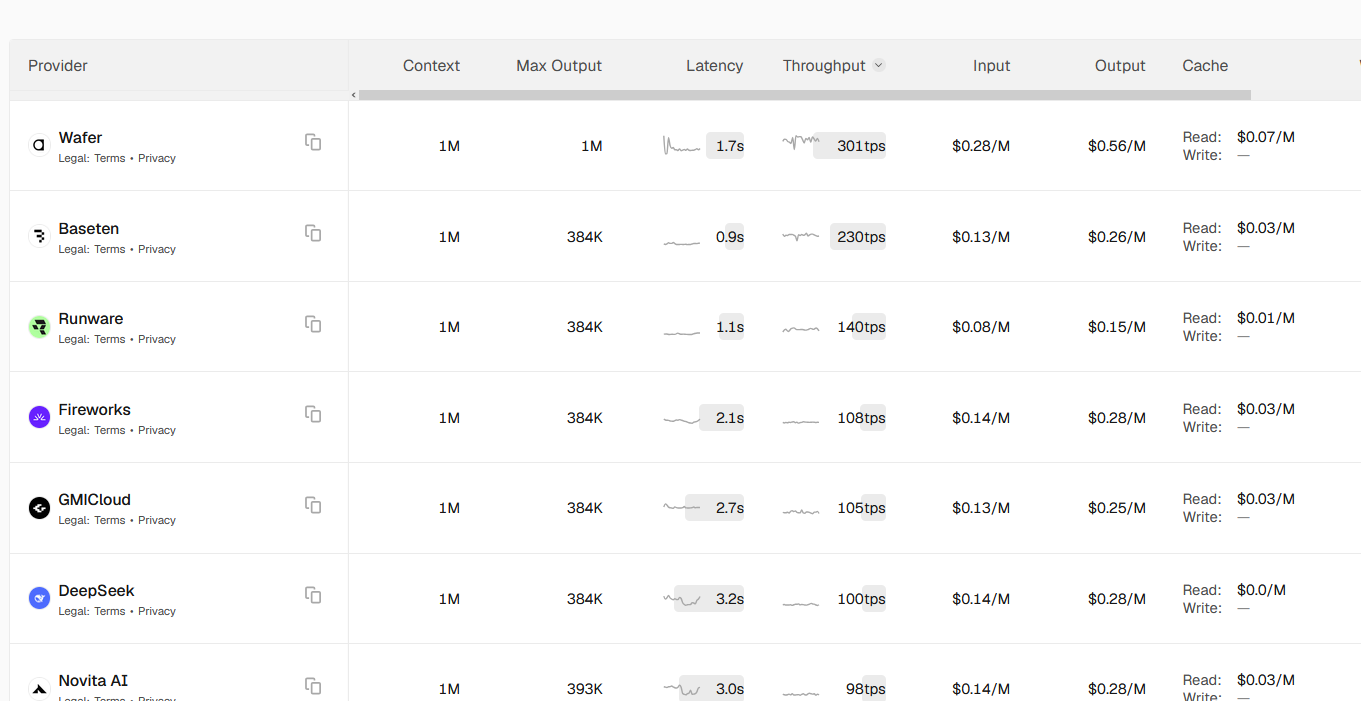Click the Provider column header
This screenshot has height=701, width=1361.
click(58, 65)
